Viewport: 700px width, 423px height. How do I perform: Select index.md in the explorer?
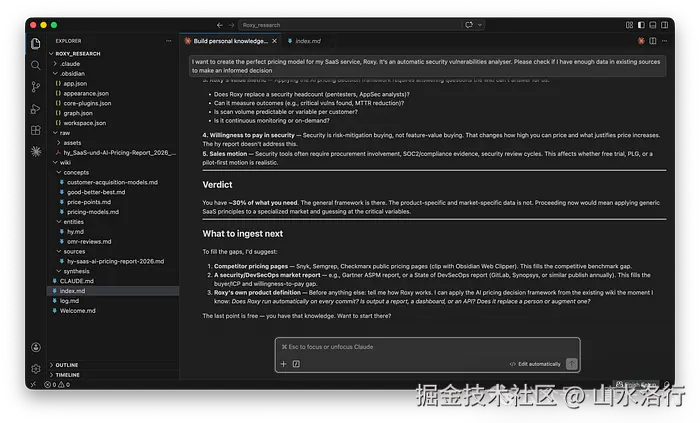[113, 290]
